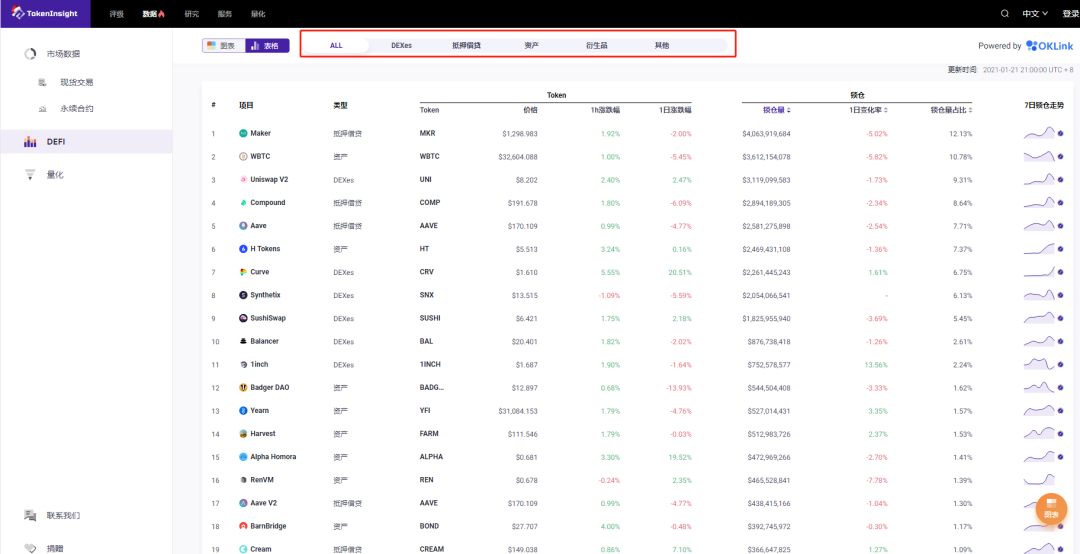Open Maker 7-day lock trend sparkline
This screenshot has height=554, width=1080.
tap(1039, 133)
